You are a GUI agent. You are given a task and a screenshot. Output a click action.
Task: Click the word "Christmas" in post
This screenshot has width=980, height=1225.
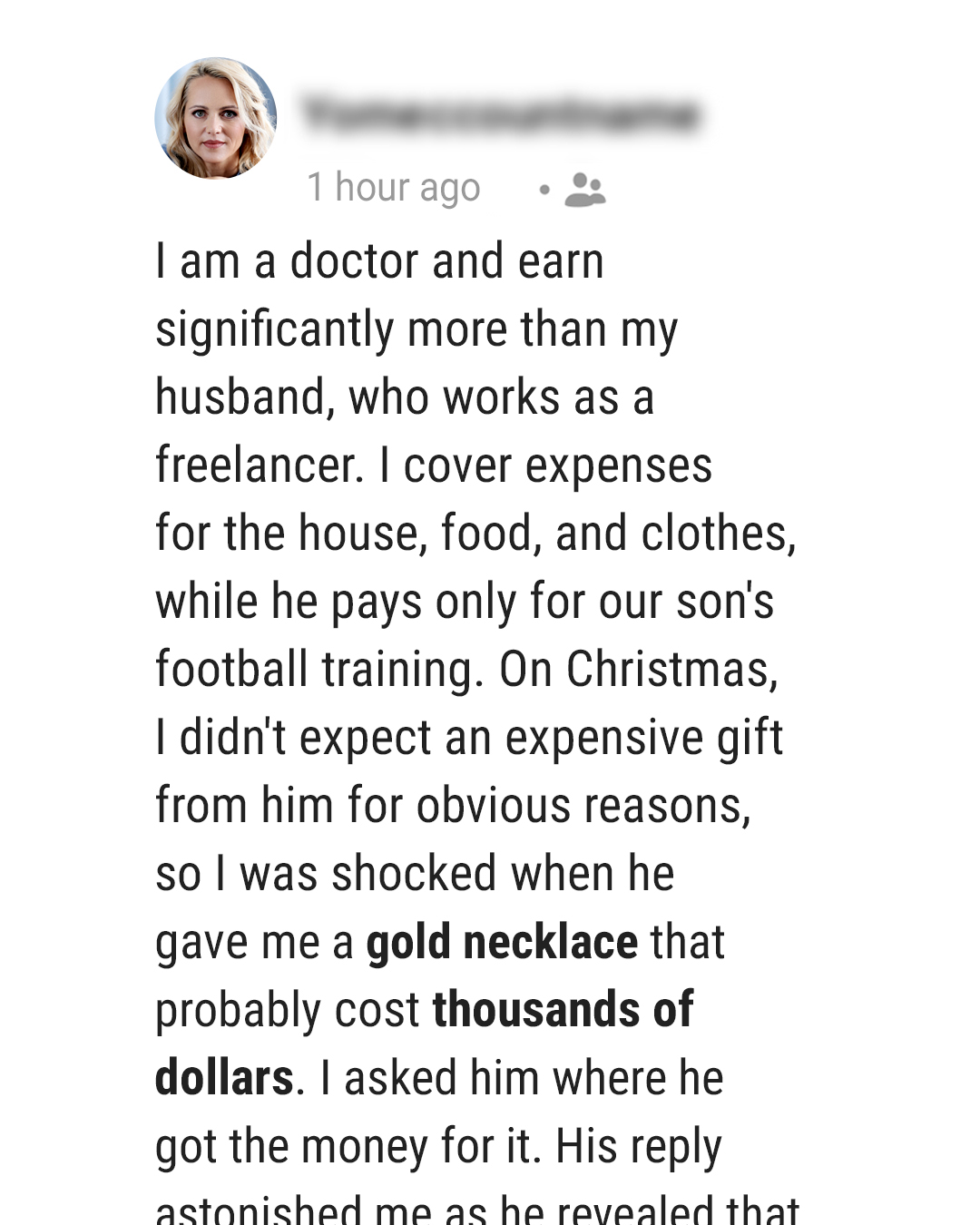[670, 670]
